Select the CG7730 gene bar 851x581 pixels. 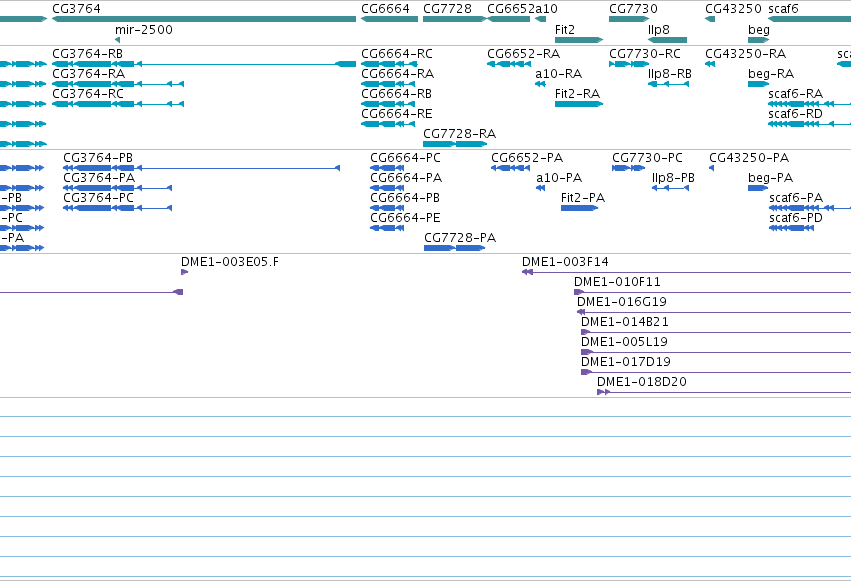tap(629, 19)
